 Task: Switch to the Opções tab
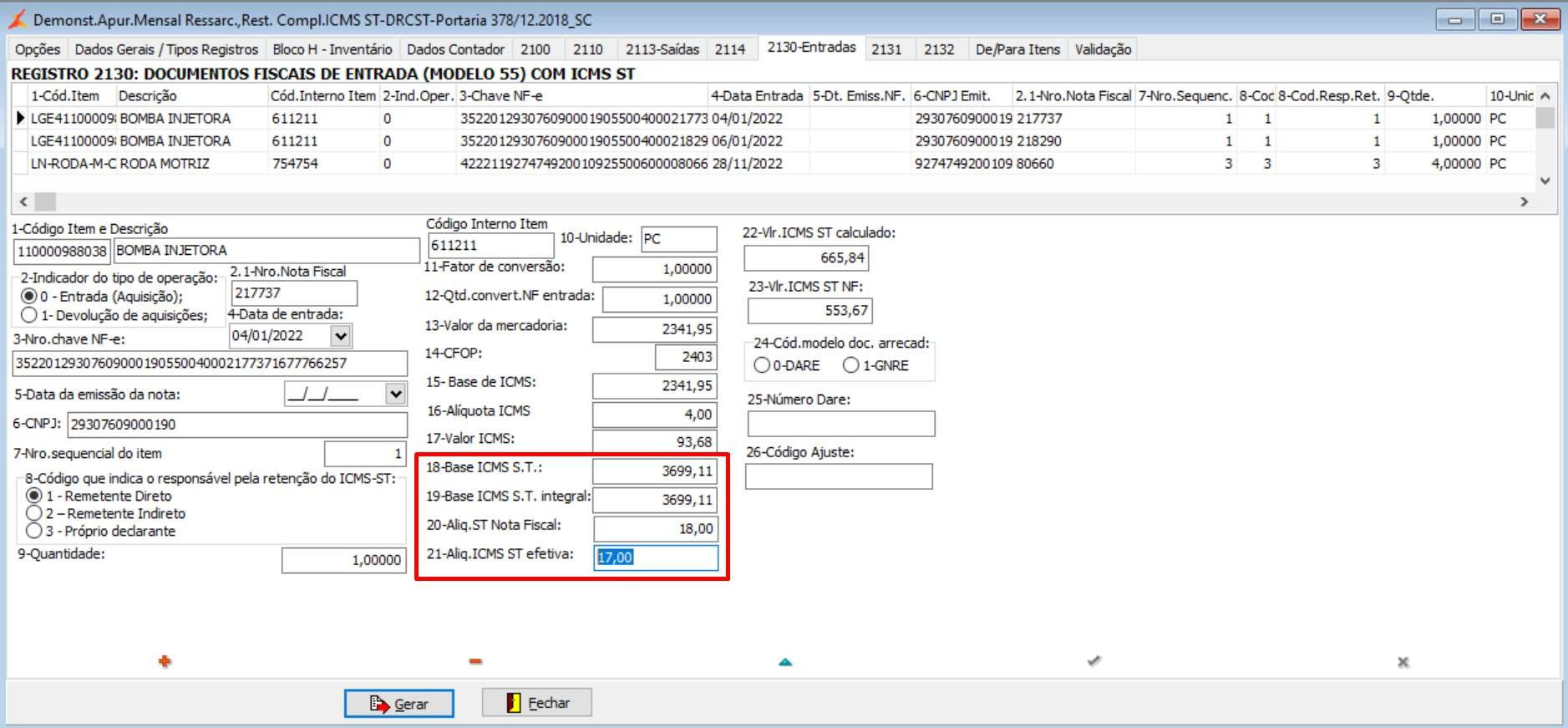coord(38,49)
